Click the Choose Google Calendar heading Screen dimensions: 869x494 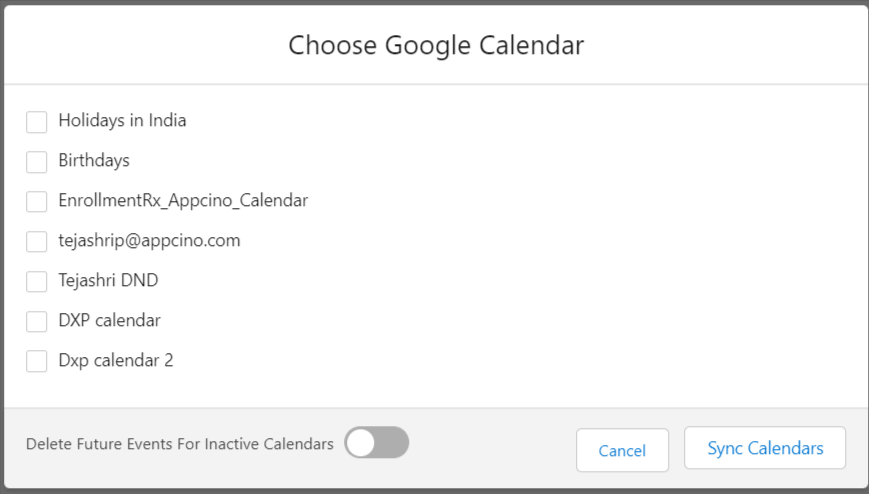click(436, 45)
